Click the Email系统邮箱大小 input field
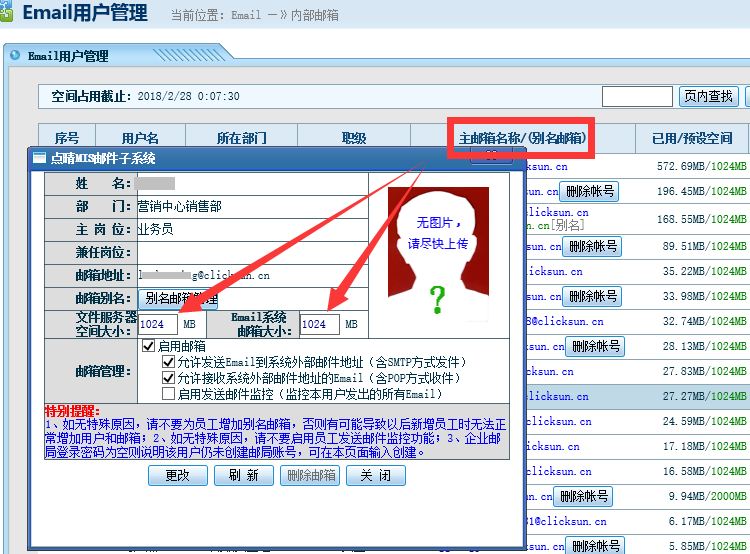The width and height of the screenshot is (750, 554). click(x=319, y=324)
